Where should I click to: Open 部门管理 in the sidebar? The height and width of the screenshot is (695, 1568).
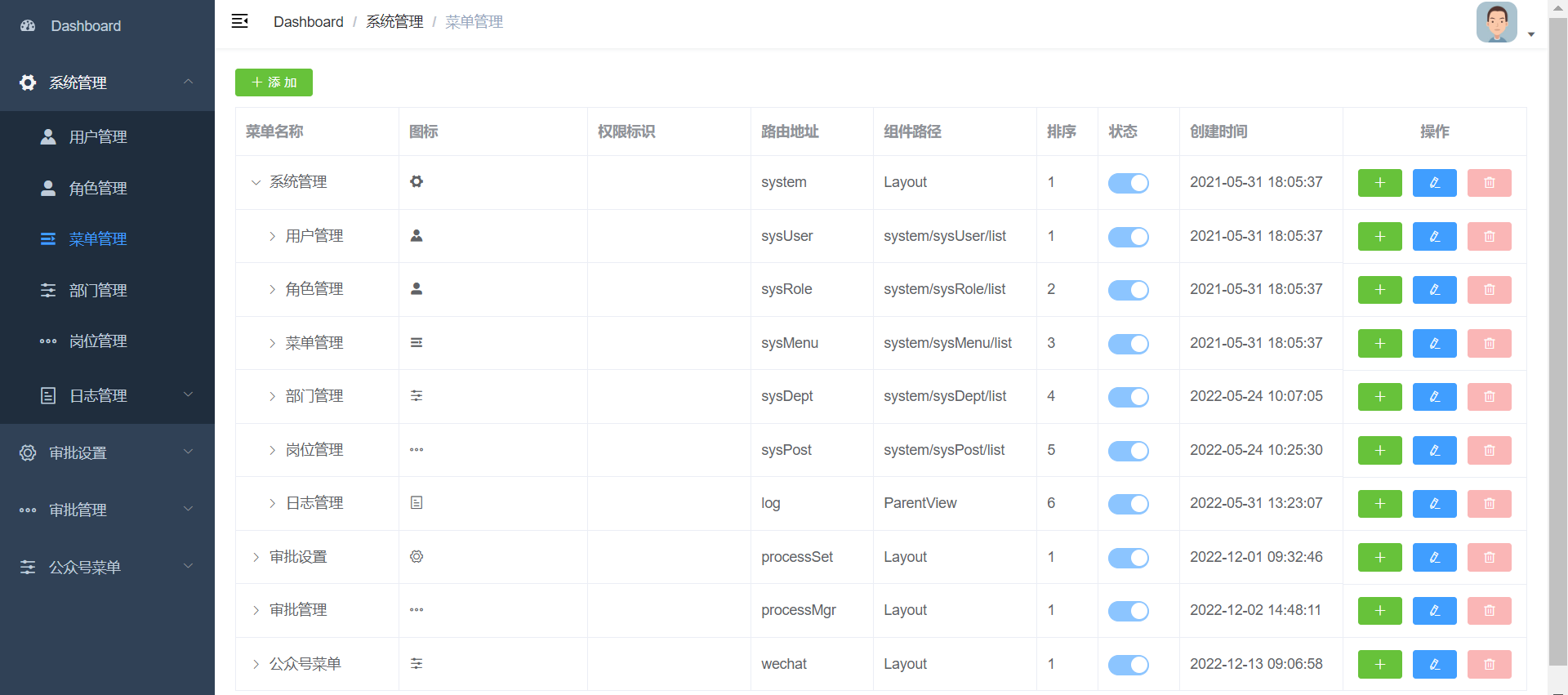(107, 291)
